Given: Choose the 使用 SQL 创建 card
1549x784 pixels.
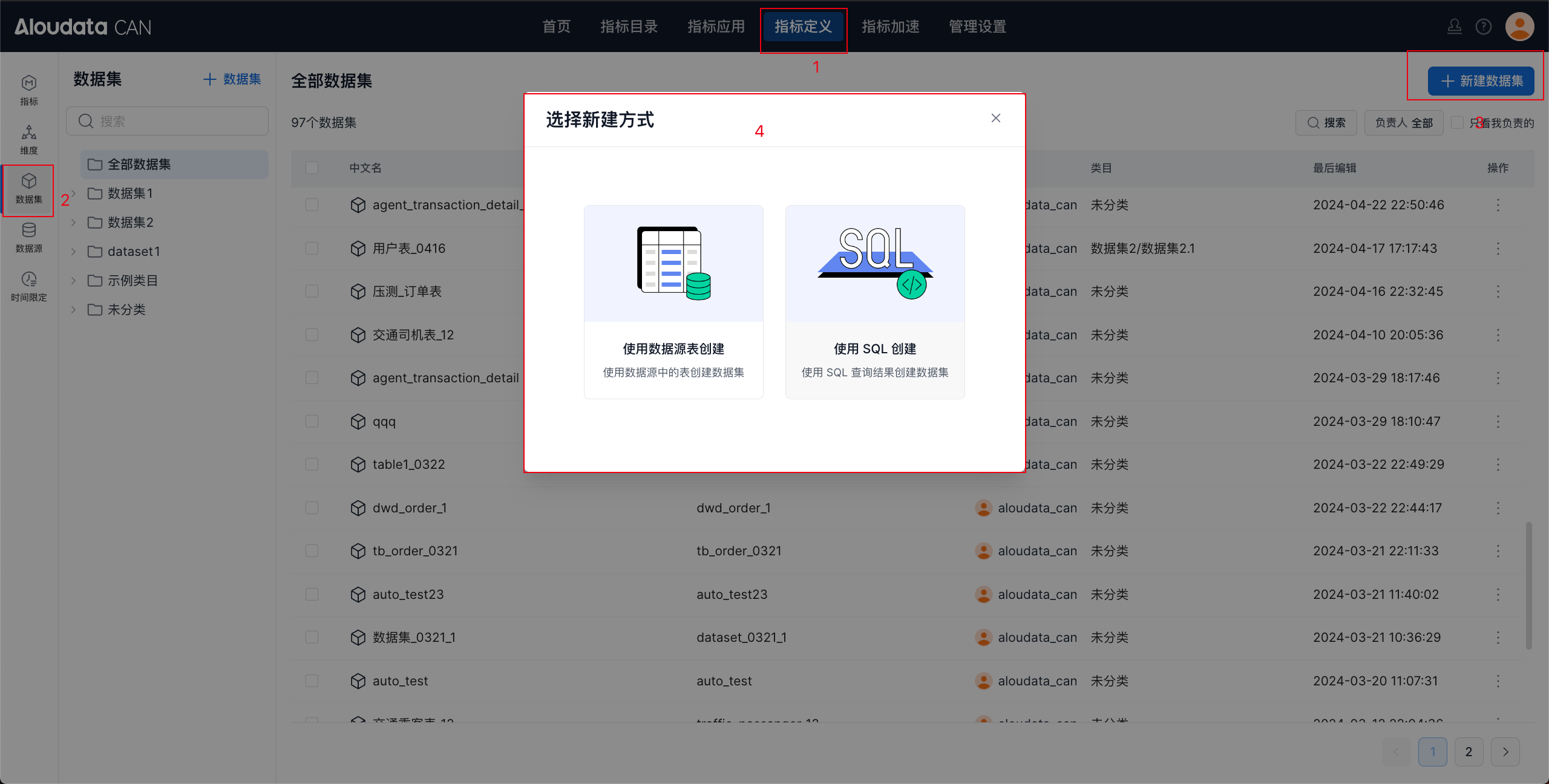Looking at the screenshot, I should [874, 301].
